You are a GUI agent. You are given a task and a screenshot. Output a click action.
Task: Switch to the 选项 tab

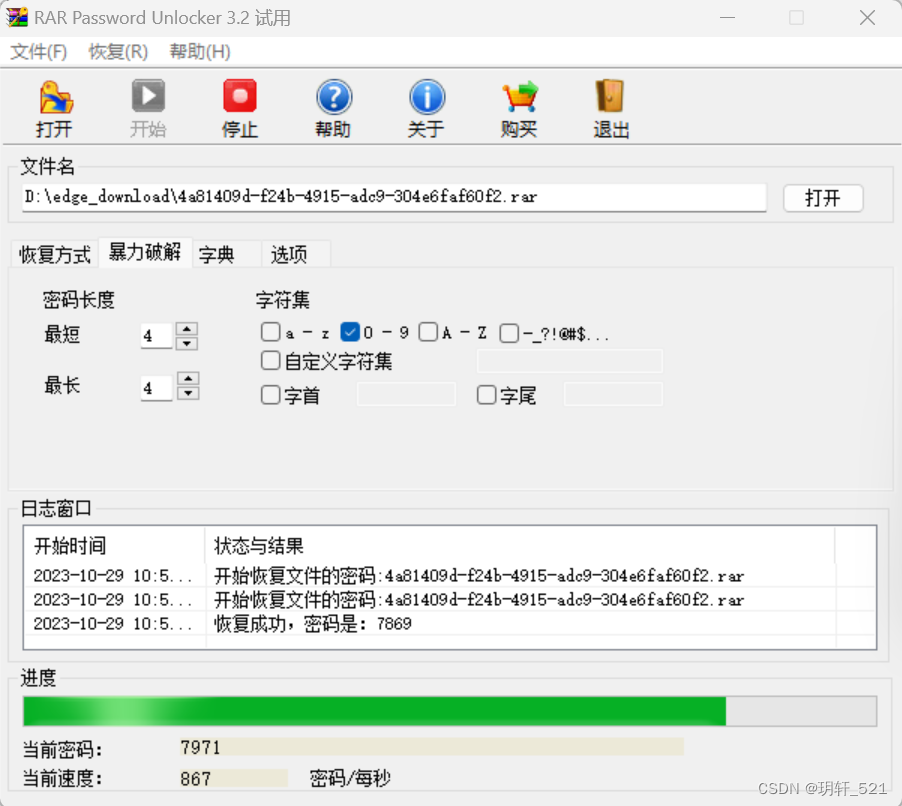click(296, 254)
